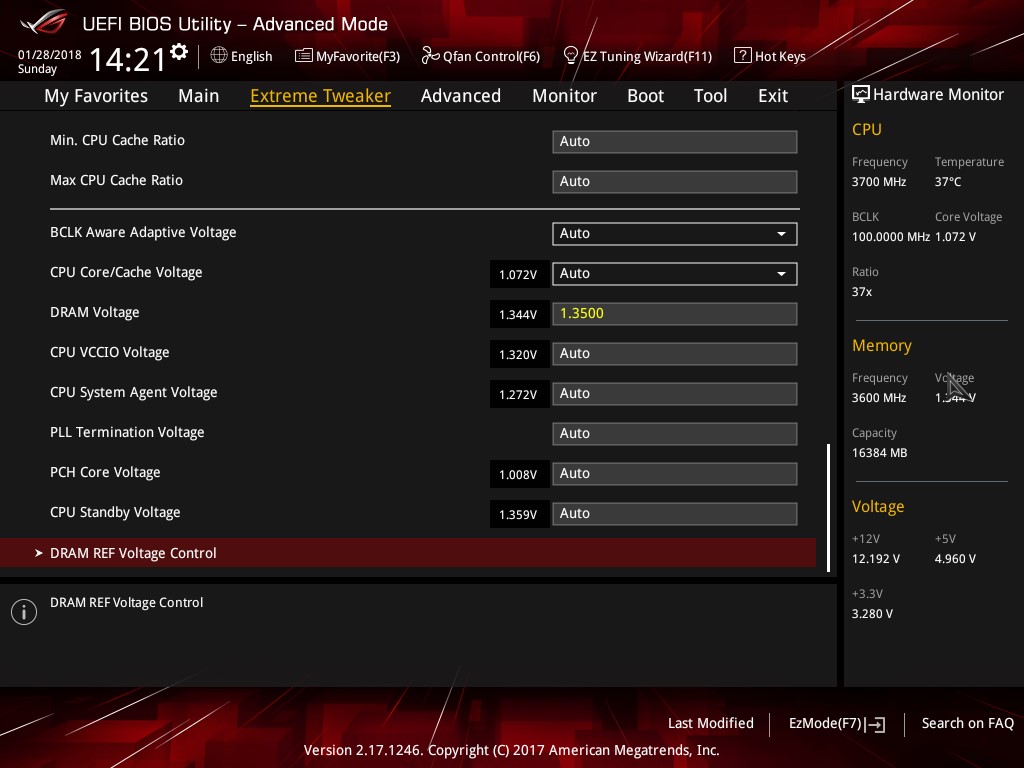The image size is (1024, 768).
Task: Click the CPU Core/Cache 1.072V reading
Action: click(x=519, y=274)
